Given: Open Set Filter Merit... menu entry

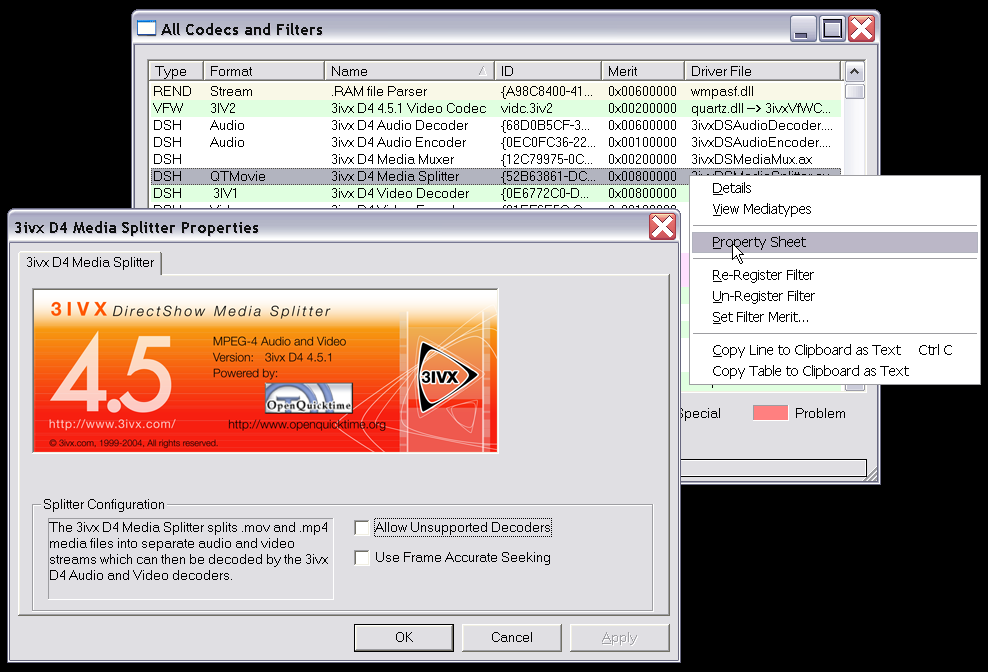Looking at the screenshot, I should [835, 317].
